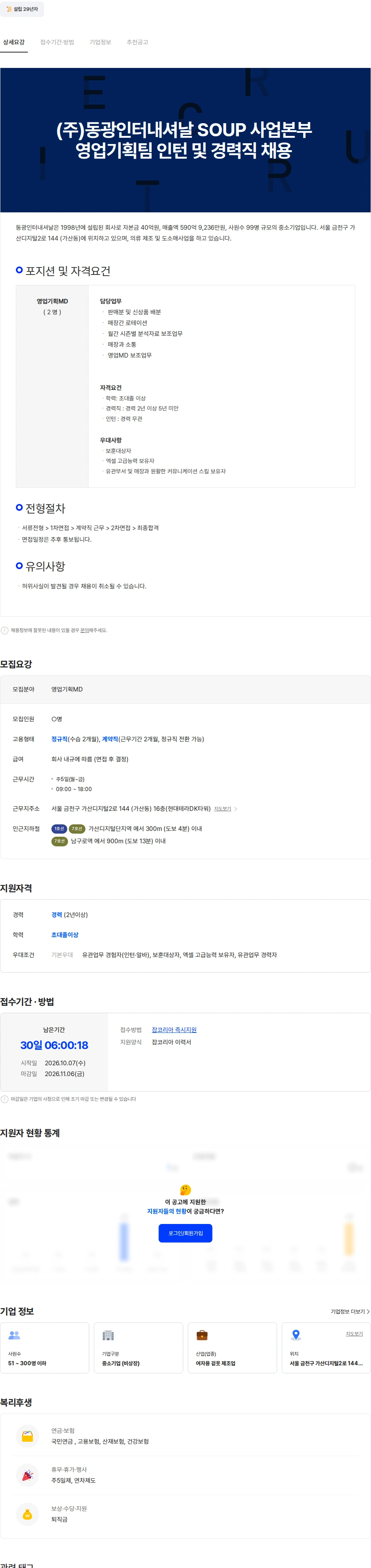
Task: Click the 09:00 ~ 18:00 working hours text
Action: click(74, 789)
